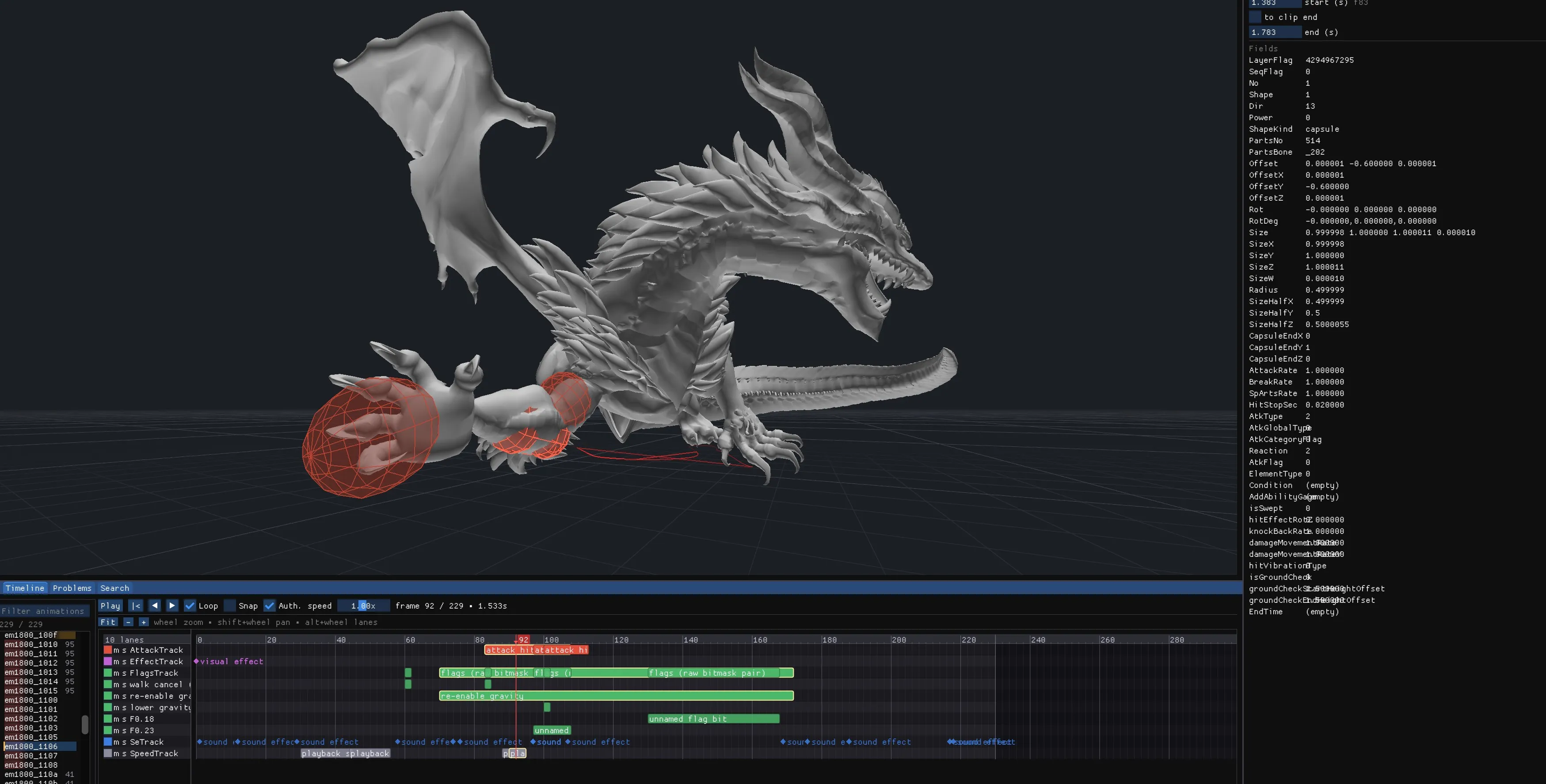Click the LayerFlag value 4294967295
1546x784 pixels.
[1329, 60]
